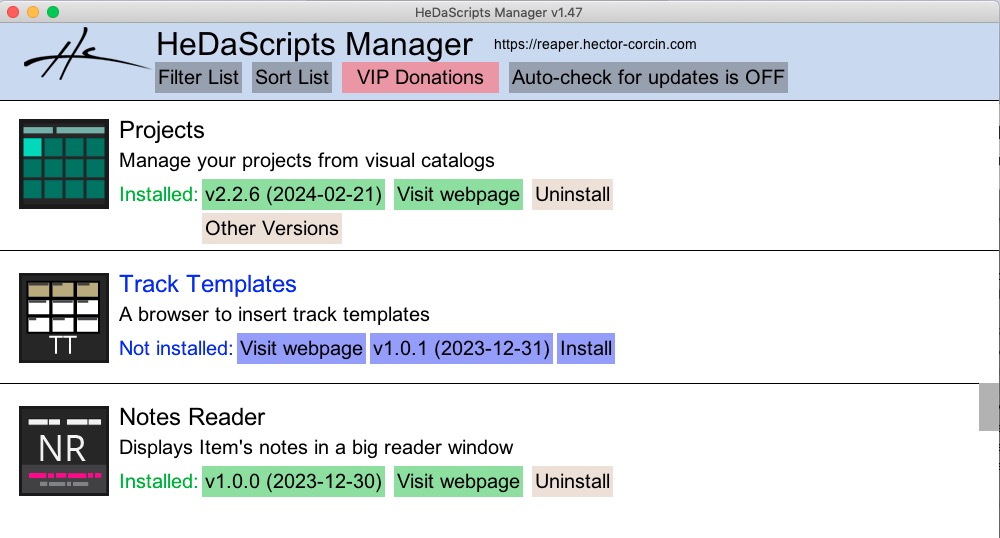This screenshot has height=538, width=1000.
Task: Visit webpage for Projects
Action: point(459,194)
